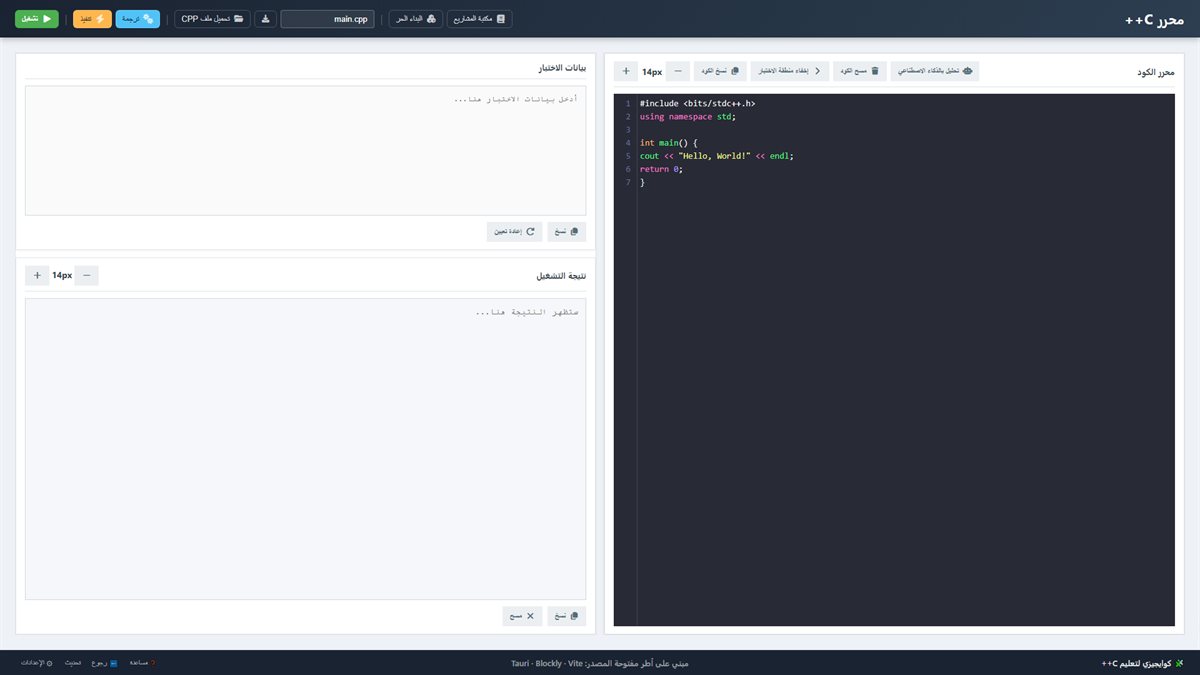Open البناء الحر free build mode

coord(415,18)
